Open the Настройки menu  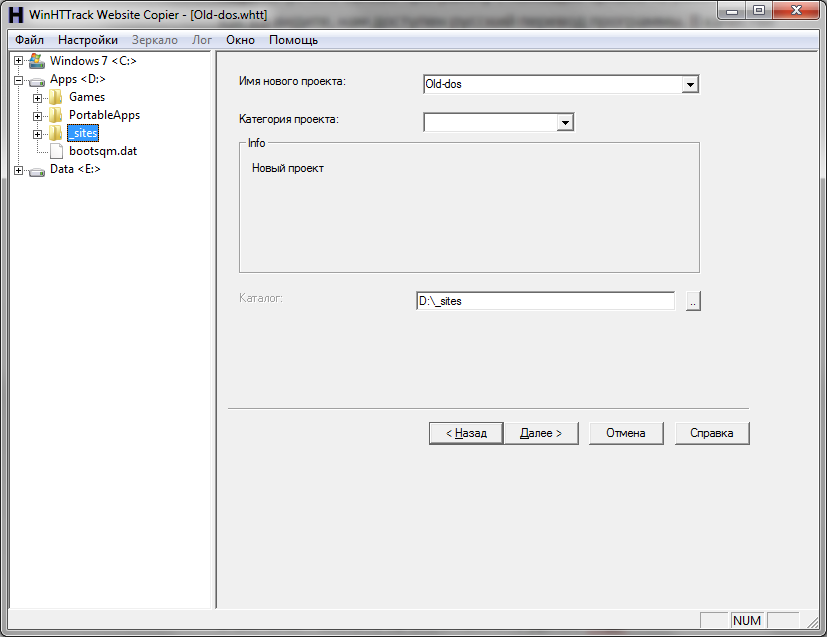point(88,40)
